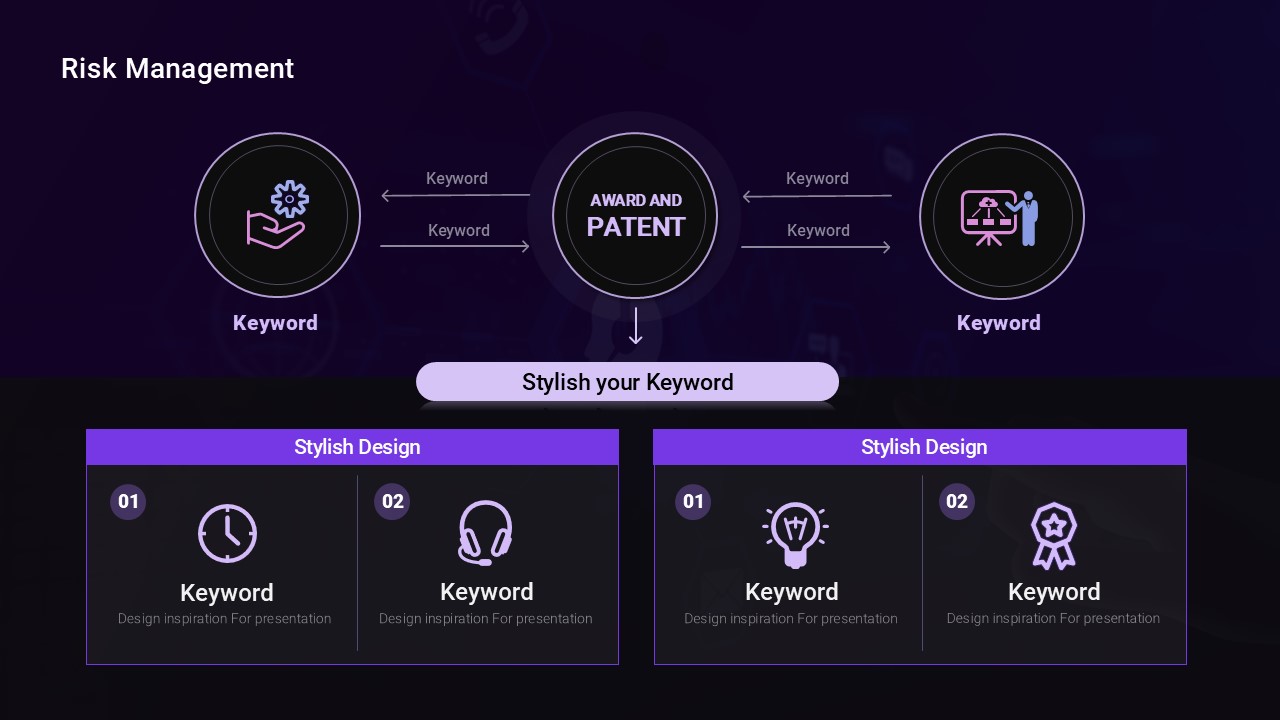Screen dimensions: 1280x720
Task: Click the downward arrow below Patent circle
Action: click(635, 327)
